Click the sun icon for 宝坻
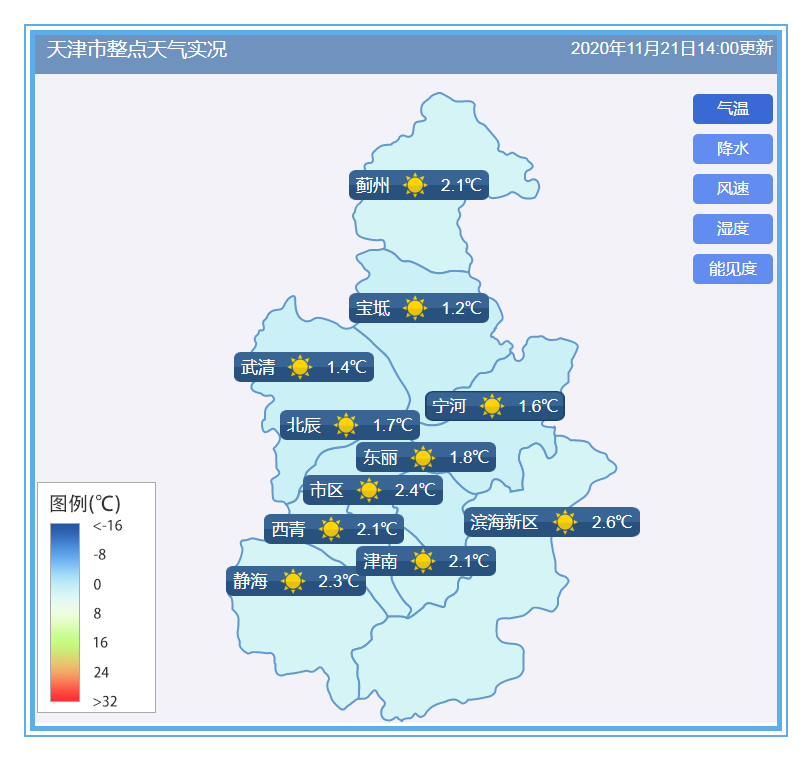812x761 pixels. pyautogui.click(x=415, y=308)
